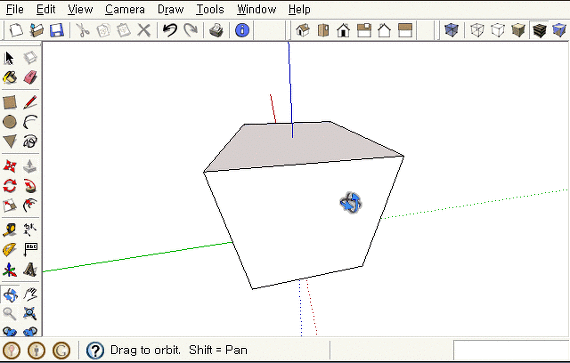Click the Zoom Extents tool

tap(30, 314)
